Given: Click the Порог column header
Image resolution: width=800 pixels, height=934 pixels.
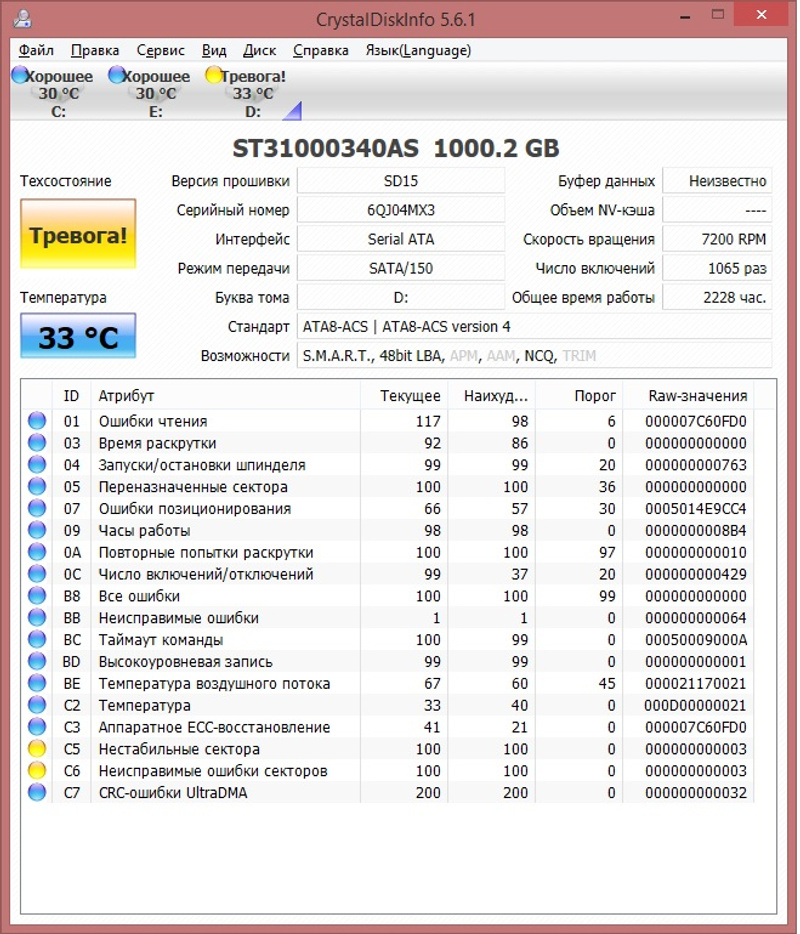Looking at the screenshot, I should (579, 396).
